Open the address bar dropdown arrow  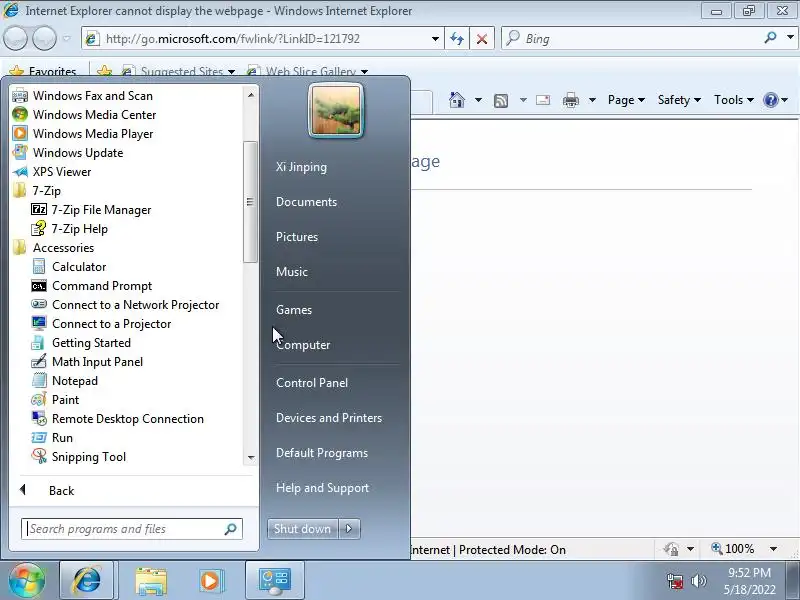tap(435, 39)
